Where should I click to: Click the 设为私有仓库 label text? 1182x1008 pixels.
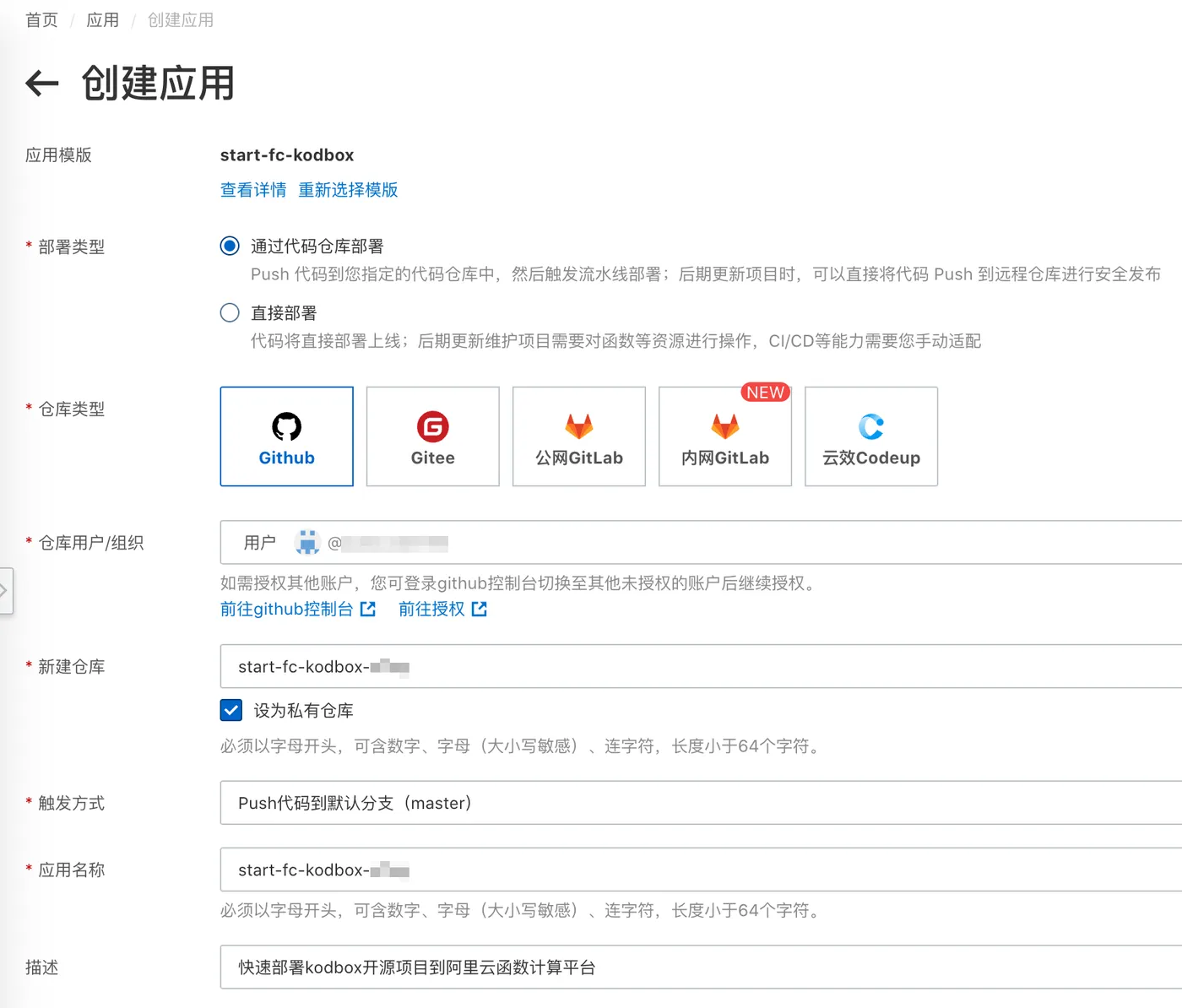[304, 710]
